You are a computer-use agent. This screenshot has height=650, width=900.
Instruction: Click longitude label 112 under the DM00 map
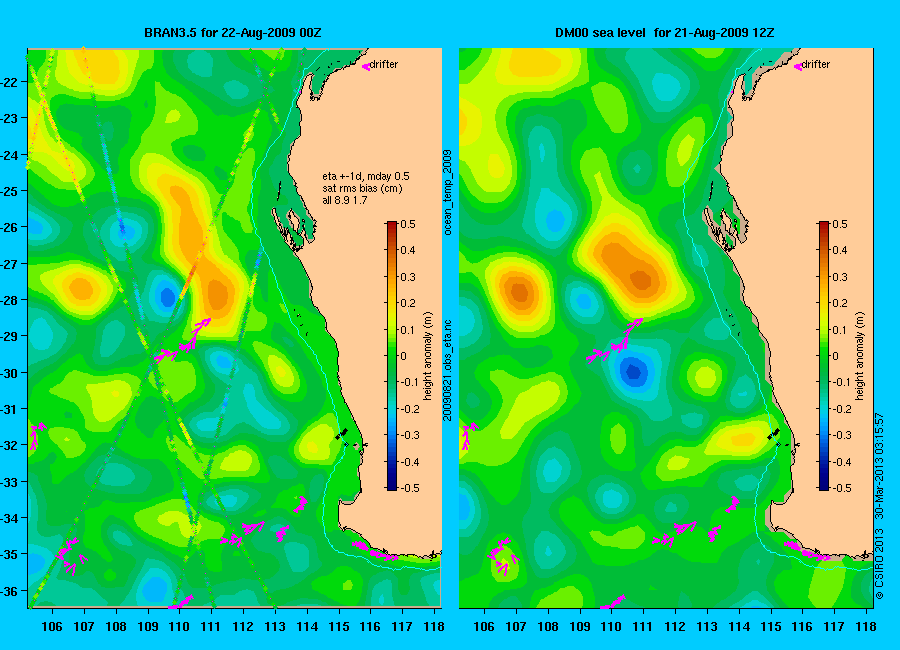tap(675, 626)
